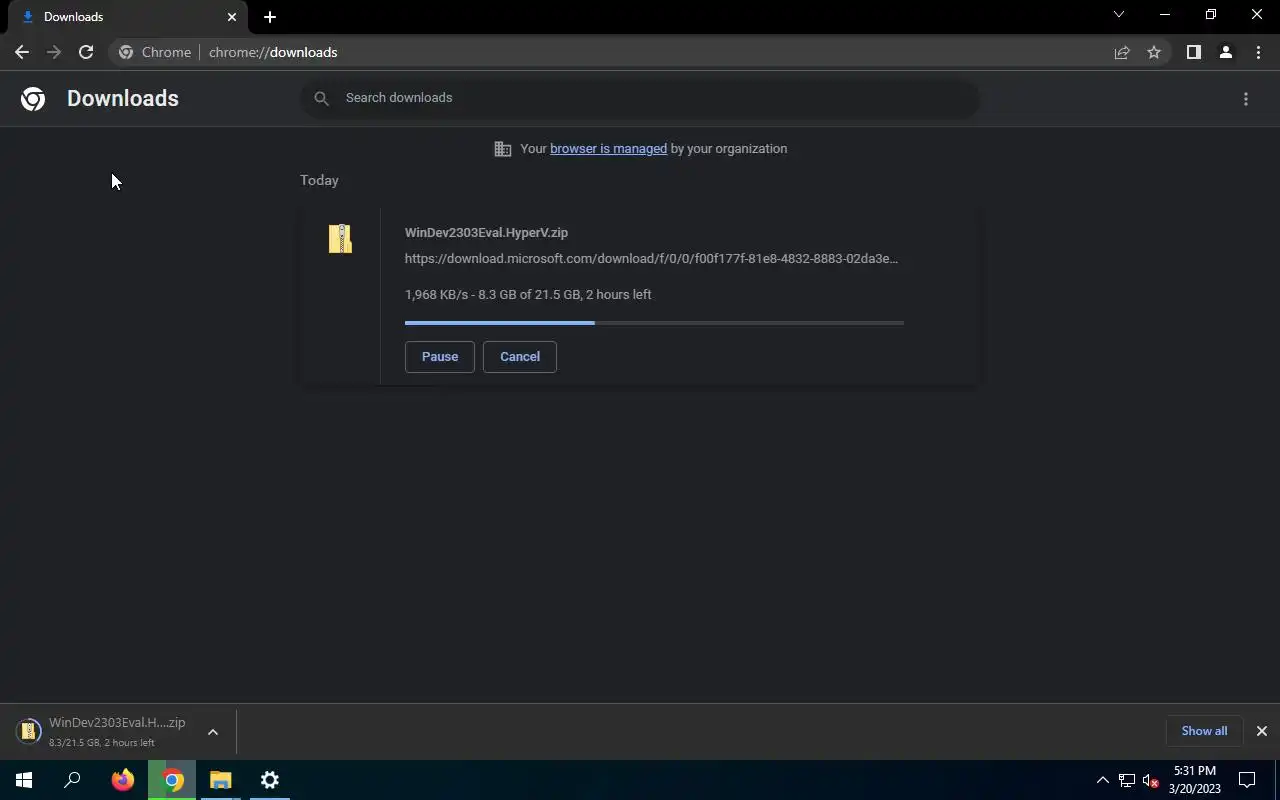Click Show all downloads button
Image resolution: width=1280 pixels, height=800 pixels.
pyautogui.click(x=1204, y=731)
